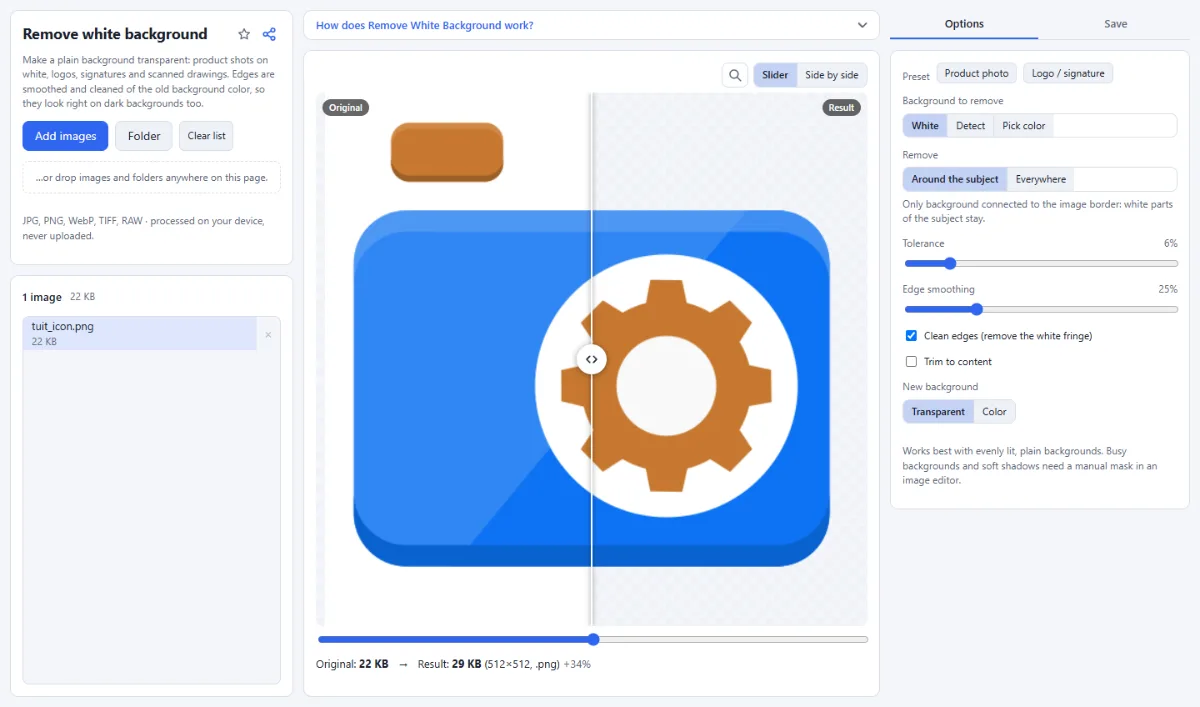The width and height of the screenshot is (1200, 707).
Task: Choose White as background to remove
Action: [x=925, y=126]
